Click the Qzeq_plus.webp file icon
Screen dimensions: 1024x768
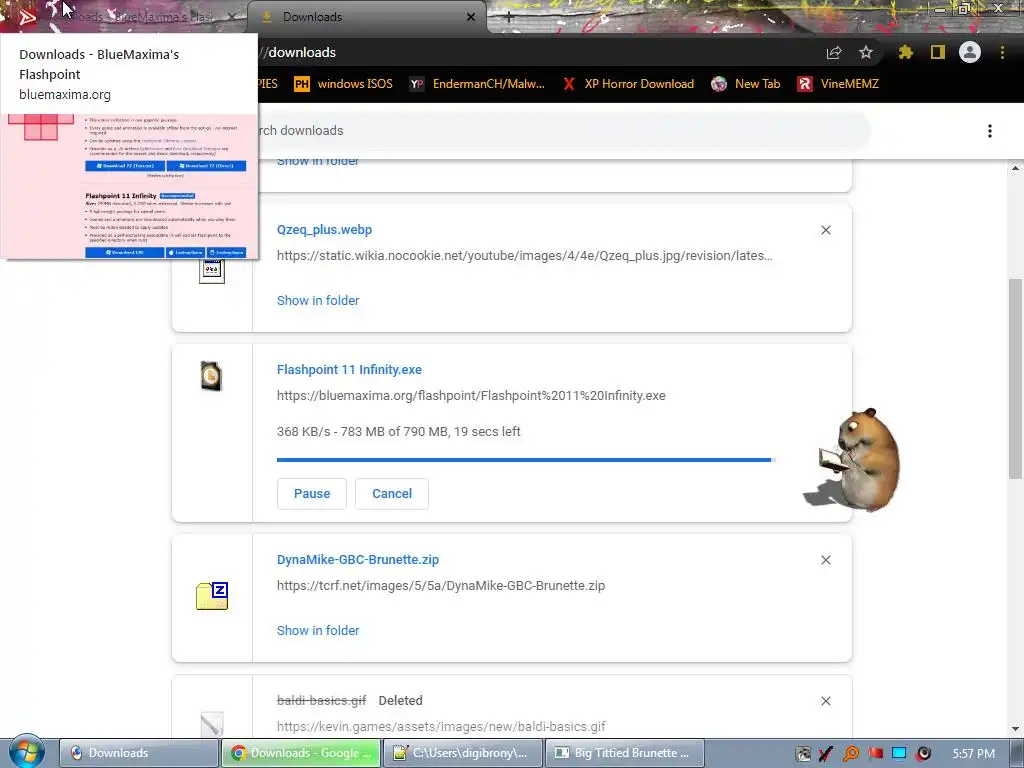212,269
